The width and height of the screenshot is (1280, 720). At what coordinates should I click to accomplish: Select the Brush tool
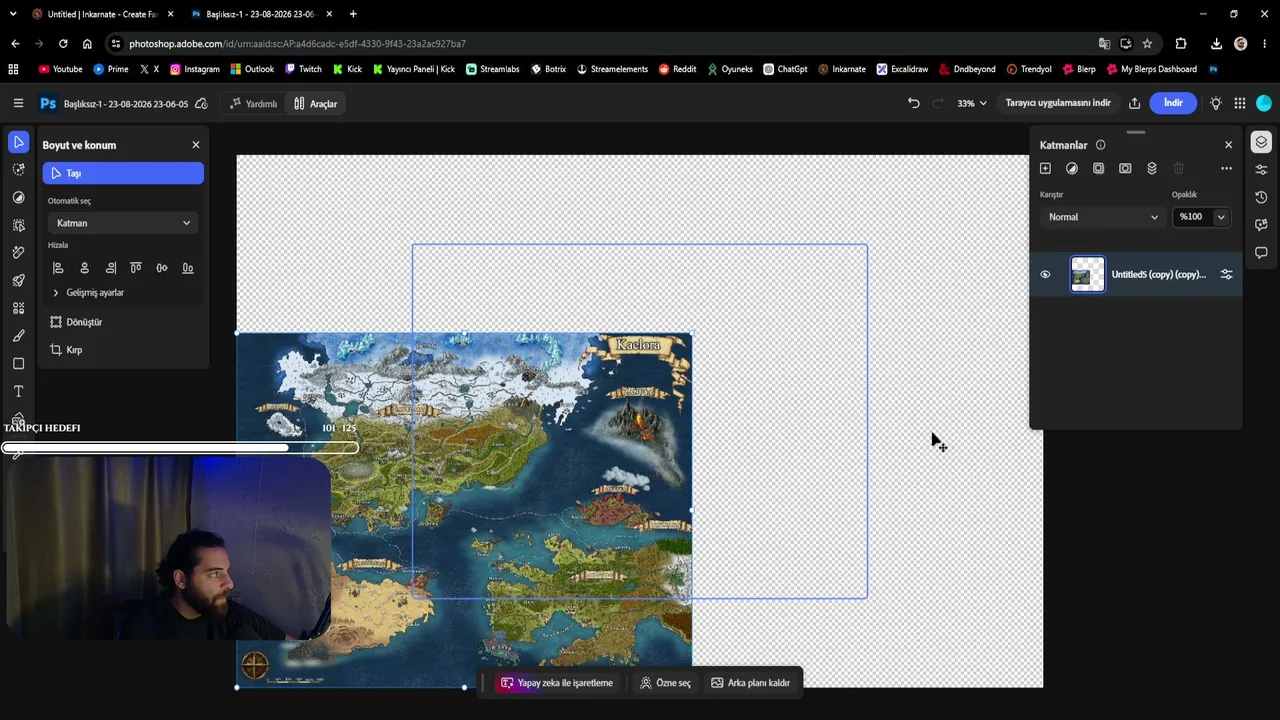click(x=18, y=336)
